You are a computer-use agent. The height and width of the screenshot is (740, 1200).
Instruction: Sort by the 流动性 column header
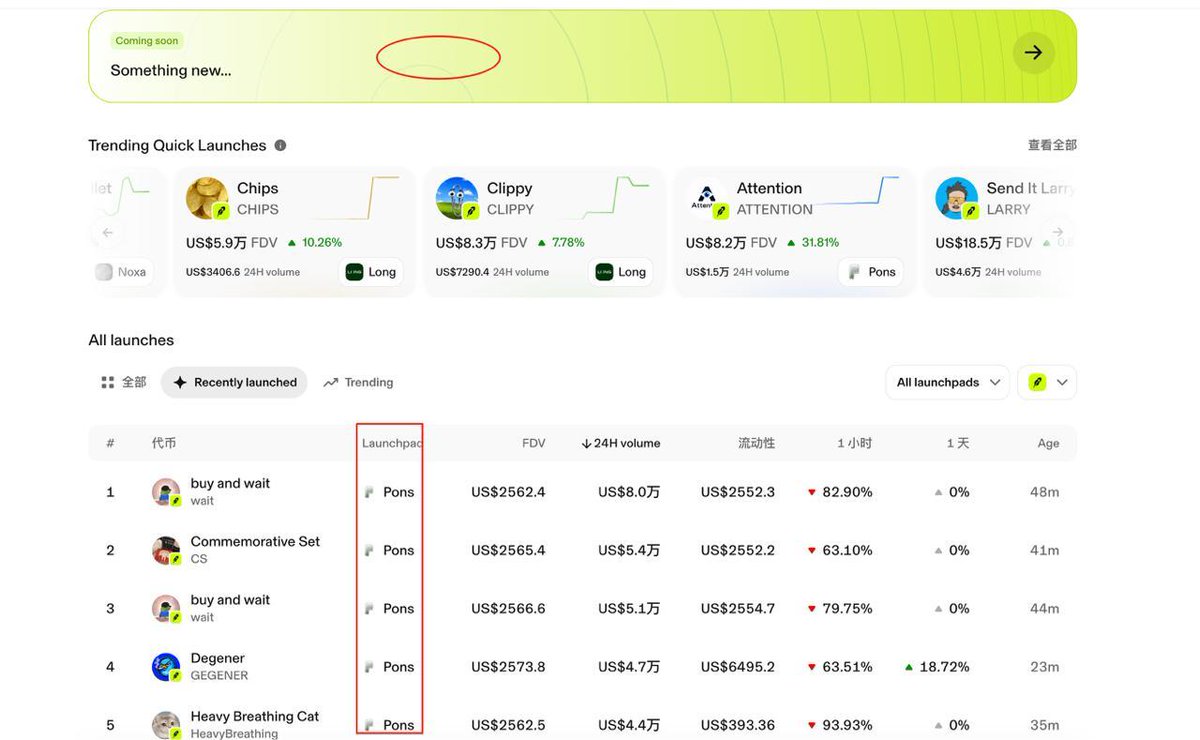tap(756, 443)
